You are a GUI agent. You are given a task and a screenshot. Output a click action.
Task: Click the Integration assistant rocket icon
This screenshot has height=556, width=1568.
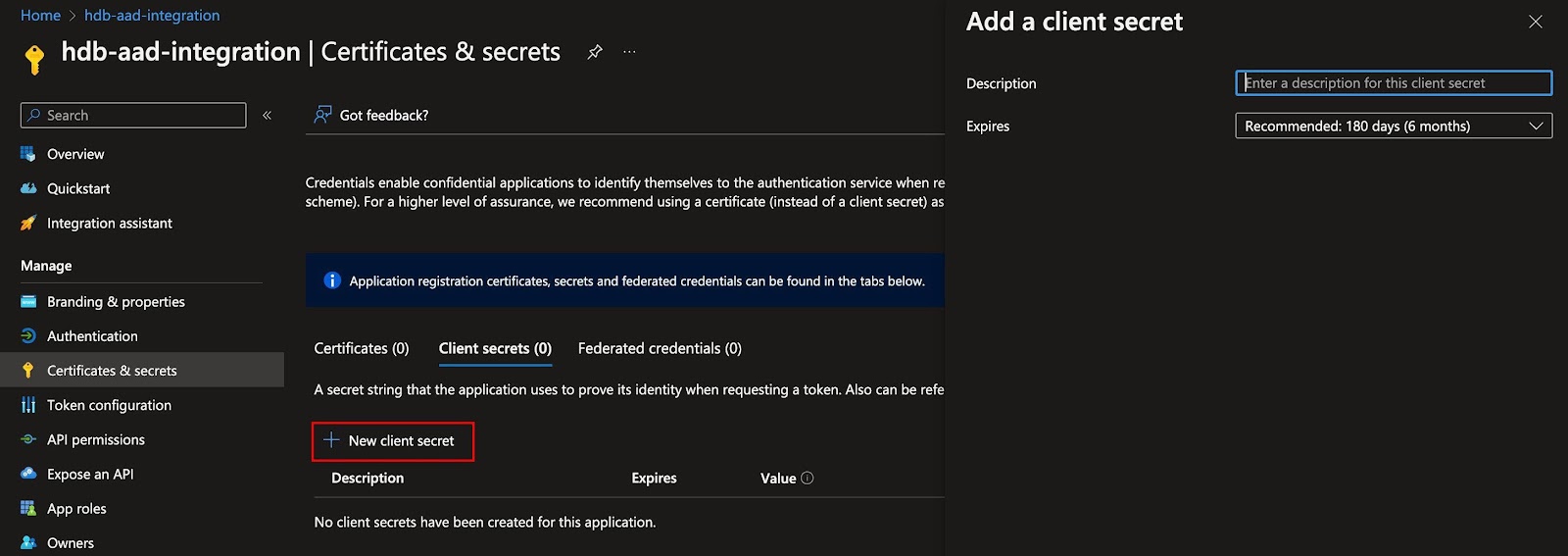click(28, 224)
